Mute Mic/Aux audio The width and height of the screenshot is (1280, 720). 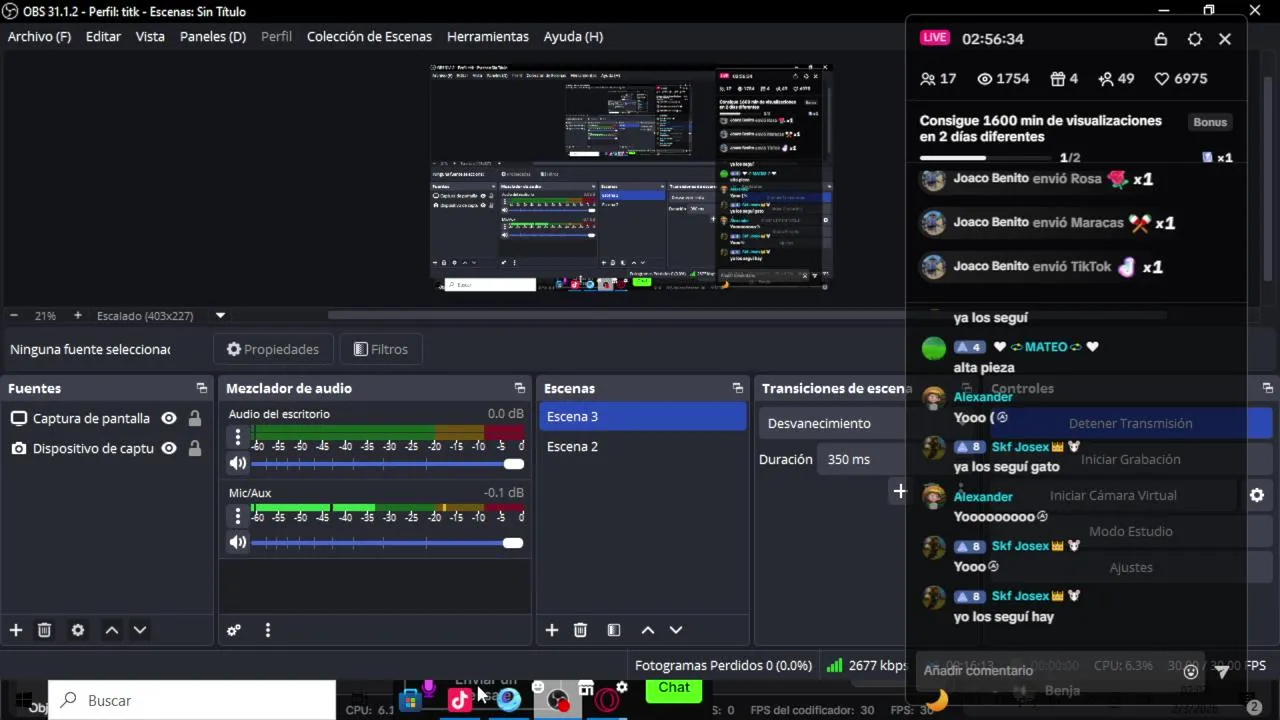point(238,542)
